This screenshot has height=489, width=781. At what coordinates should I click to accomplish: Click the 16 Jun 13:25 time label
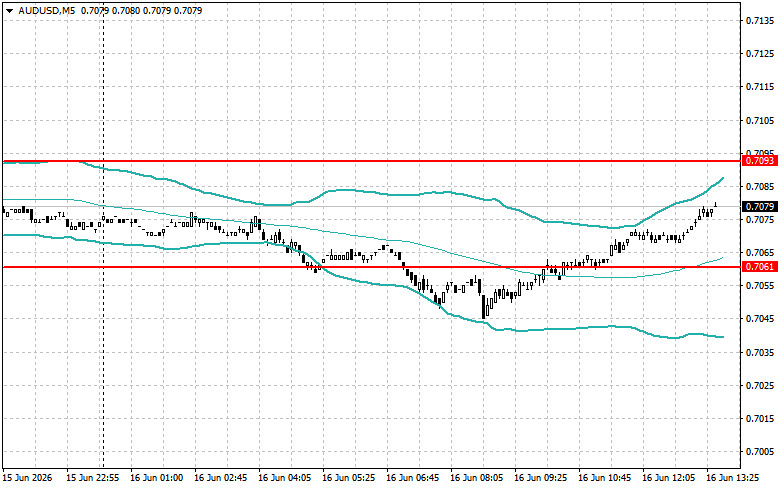[x=733, y=478]
